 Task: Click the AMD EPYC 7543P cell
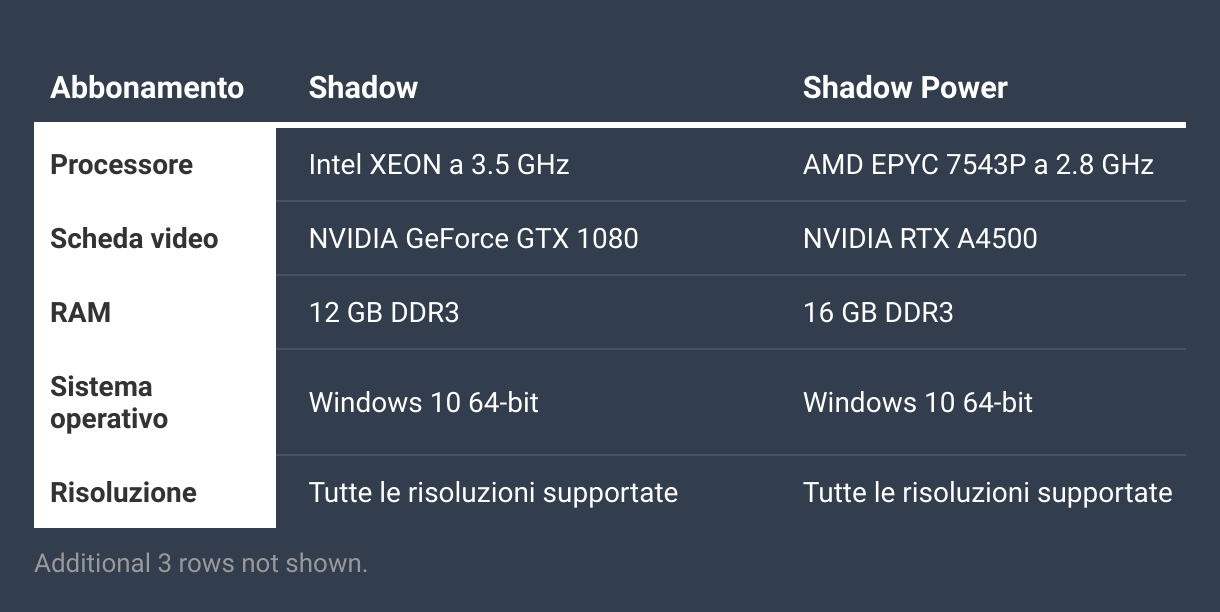(x=978, y=164)
